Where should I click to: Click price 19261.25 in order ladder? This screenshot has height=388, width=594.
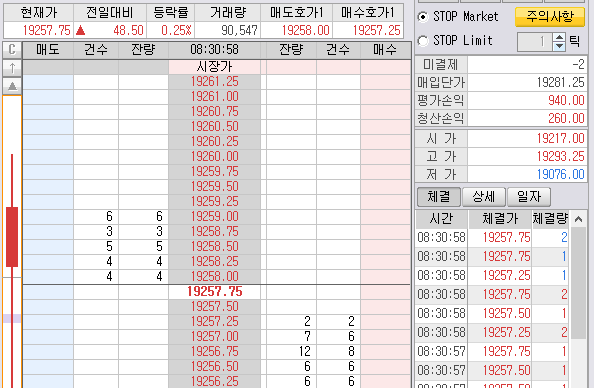click(x=214, y=81)
